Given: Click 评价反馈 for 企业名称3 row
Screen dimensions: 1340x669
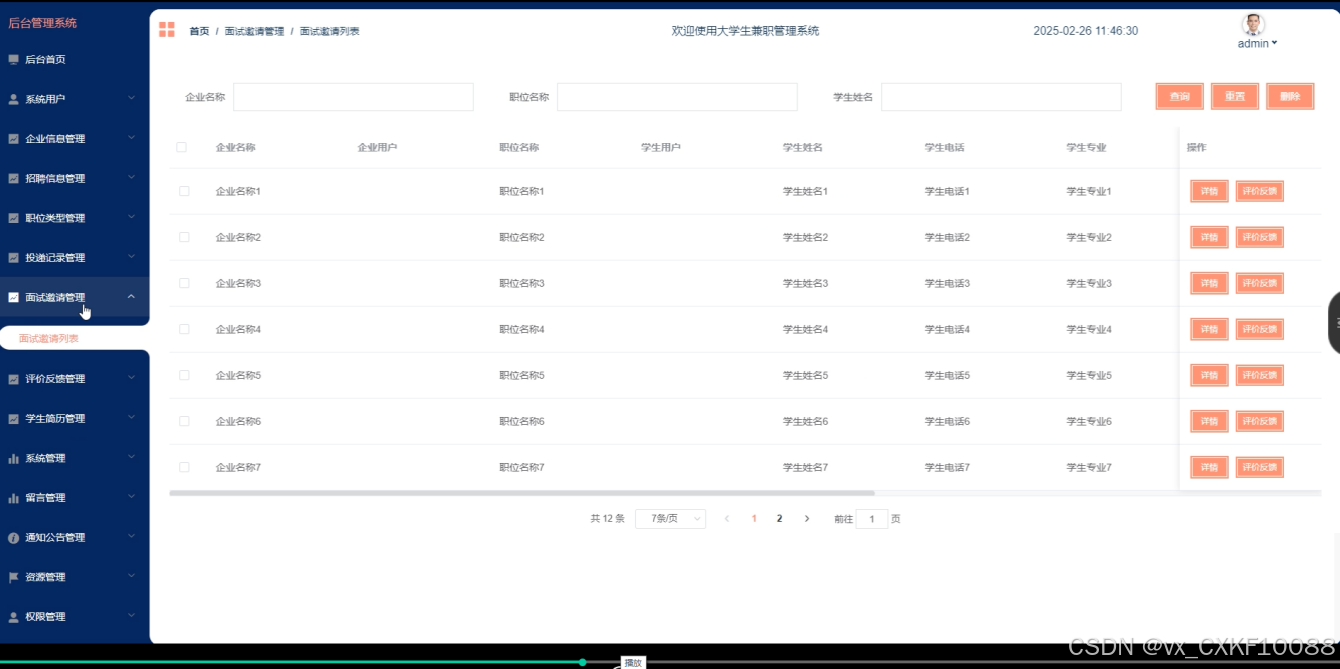Looking at the screenshot, I should [x=1260, y=283].
